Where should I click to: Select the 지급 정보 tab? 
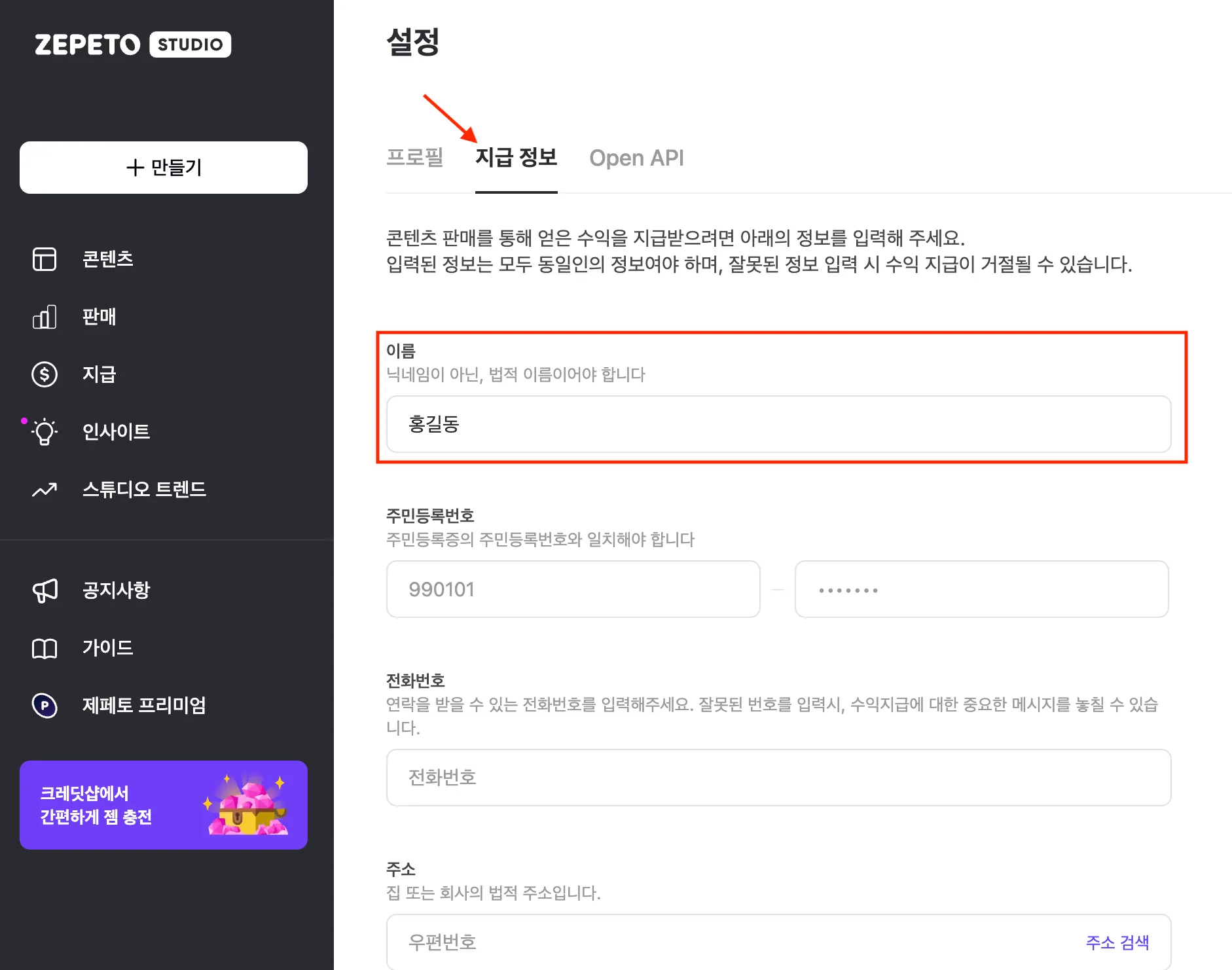tap(516, 158)
